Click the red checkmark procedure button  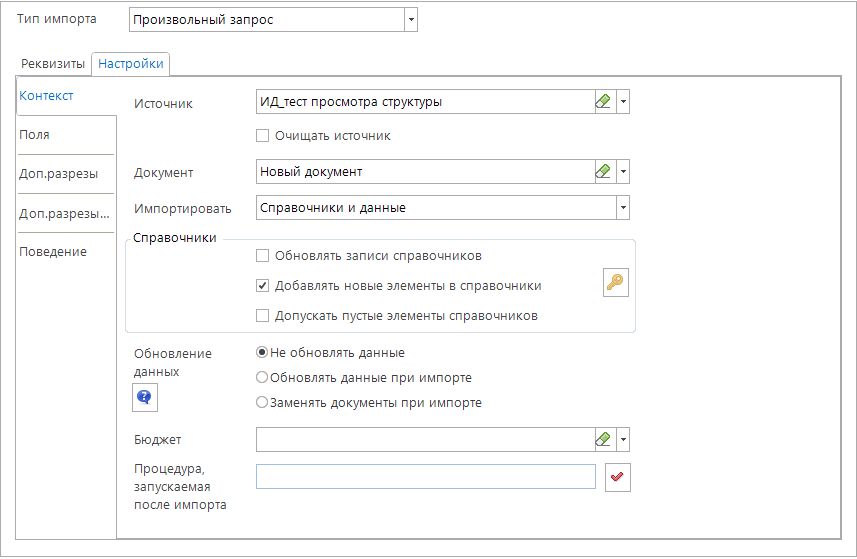pyautogui.click(x=617, y=478)
